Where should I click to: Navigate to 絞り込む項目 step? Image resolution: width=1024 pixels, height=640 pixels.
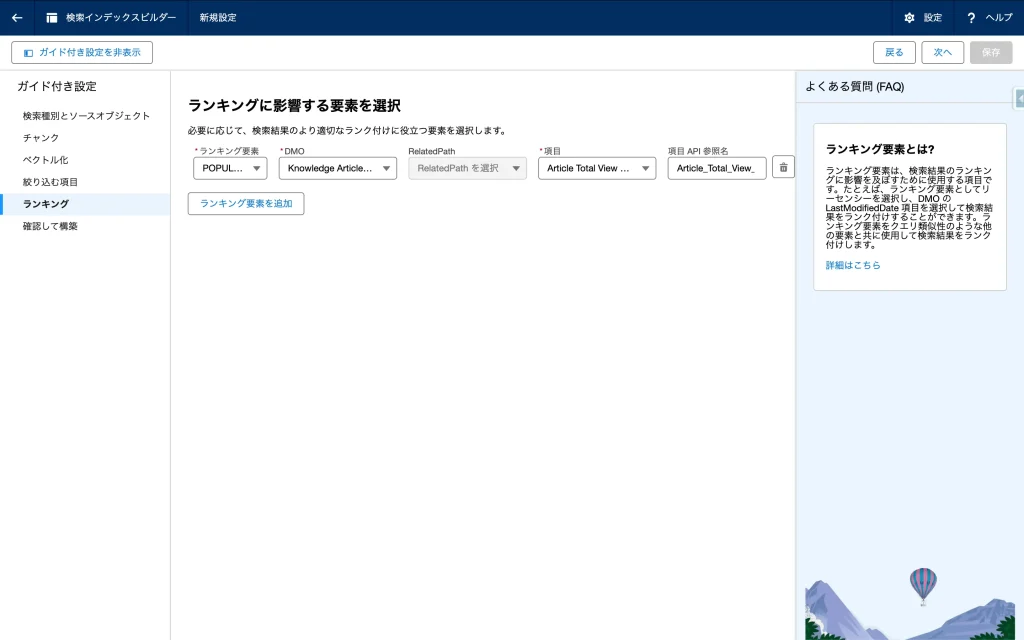(50, 182)
